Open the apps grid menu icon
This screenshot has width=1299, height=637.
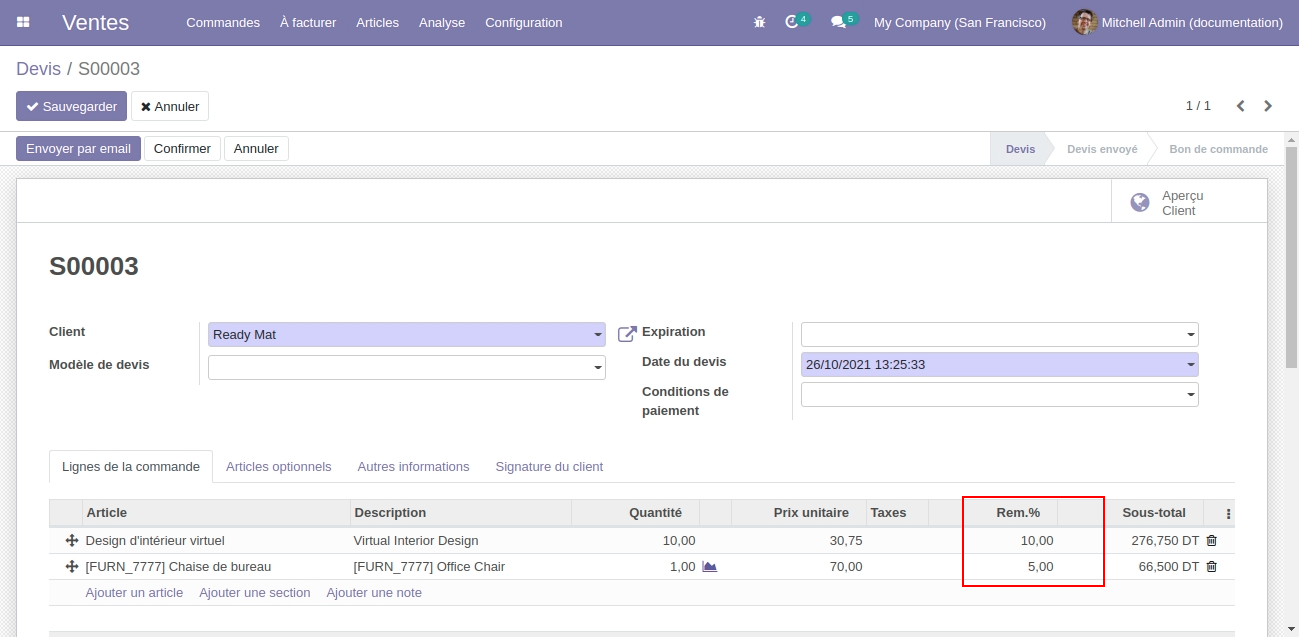[x=23, y=22]
